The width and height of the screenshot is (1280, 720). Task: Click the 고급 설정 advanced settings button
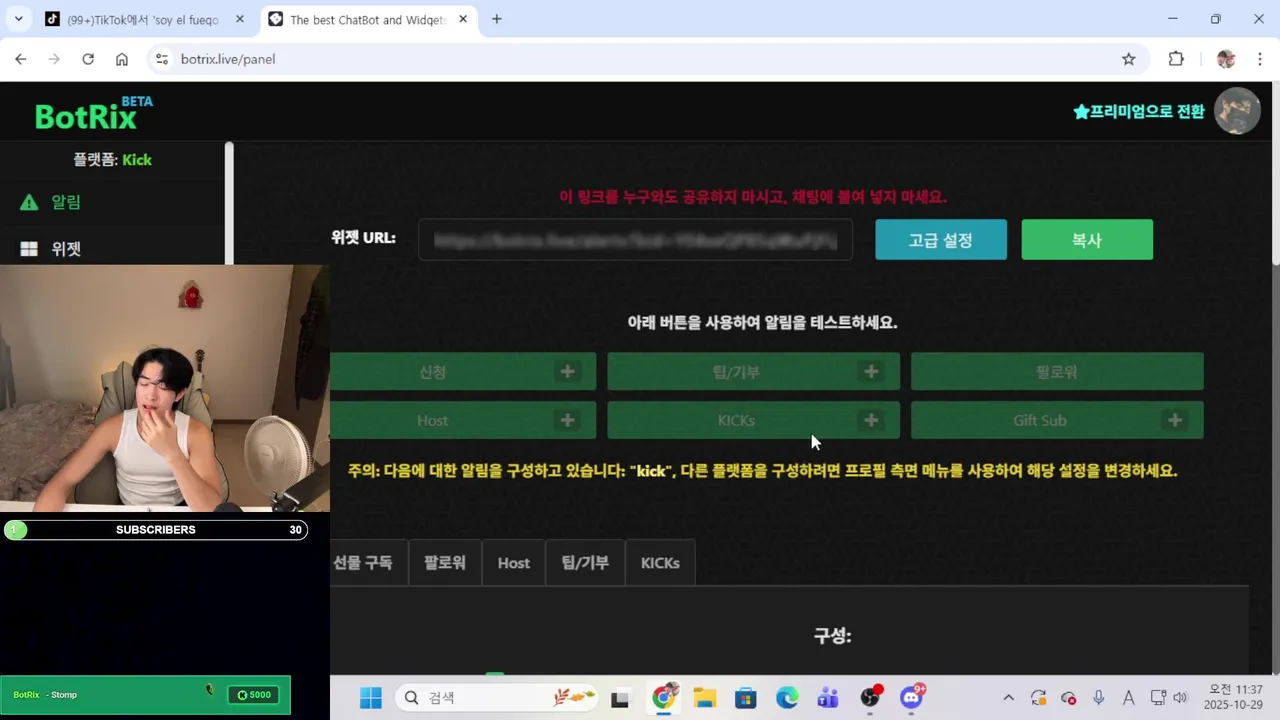tap(941, 240)
